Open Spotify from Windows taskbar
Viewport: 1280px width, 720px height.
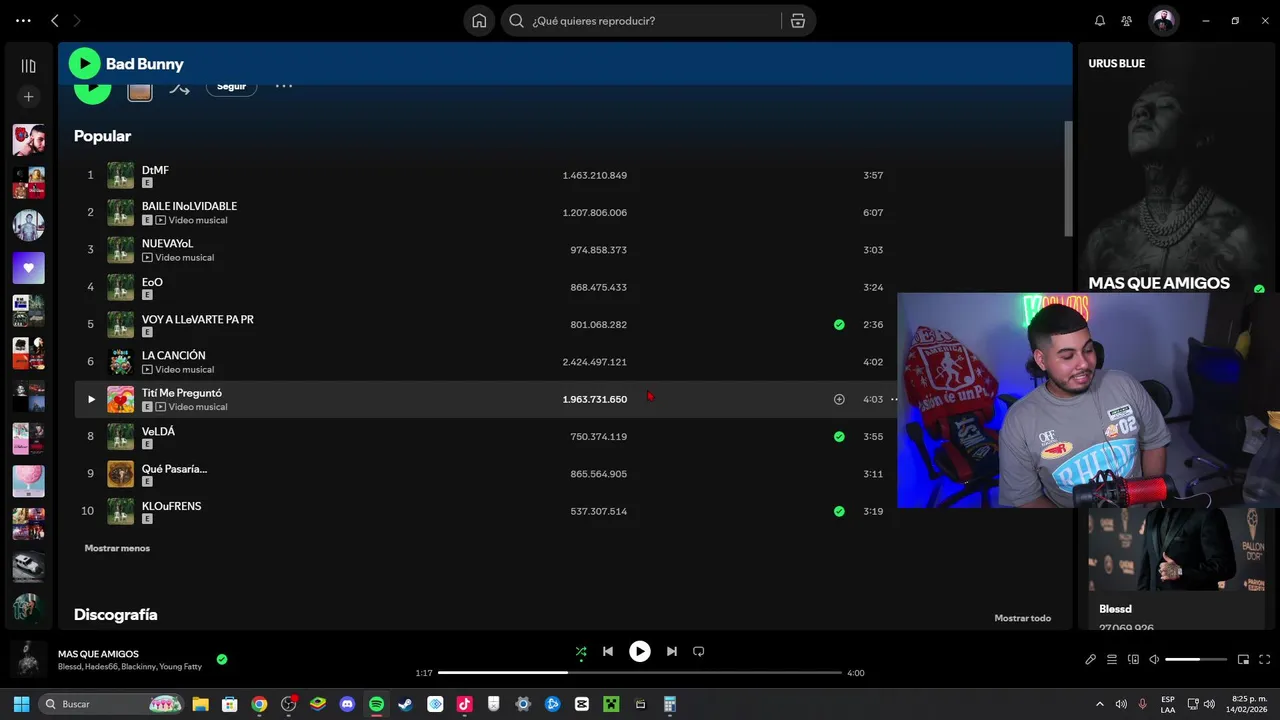(376, 704)
